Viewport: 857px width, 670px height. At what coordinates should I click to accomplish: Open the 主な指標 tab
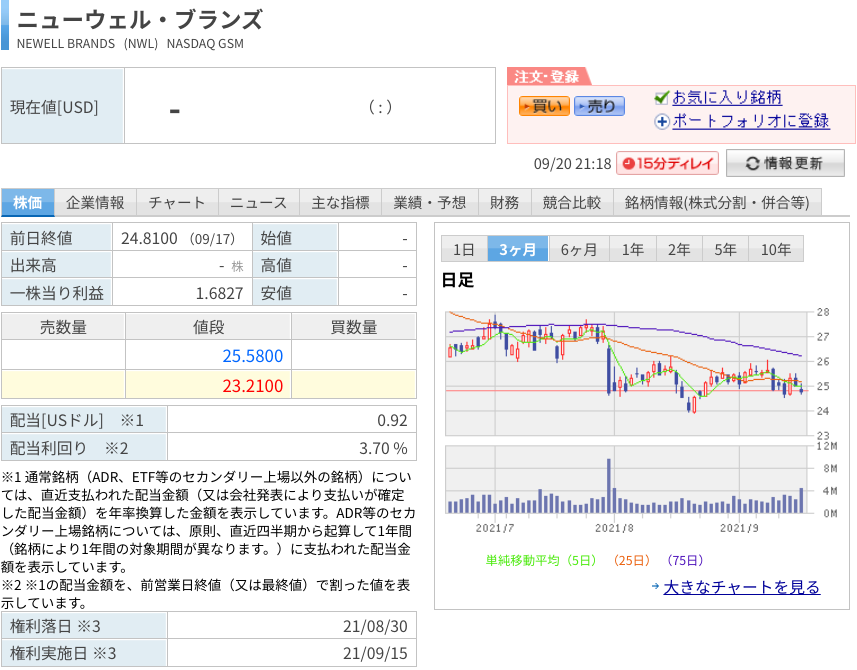[341, 203]
